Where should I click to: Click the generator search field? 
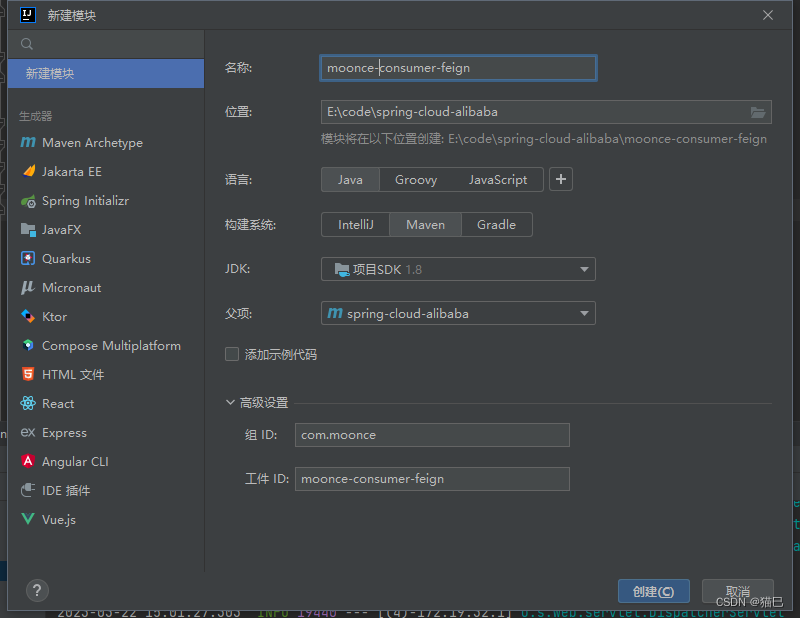click(106, 44)
